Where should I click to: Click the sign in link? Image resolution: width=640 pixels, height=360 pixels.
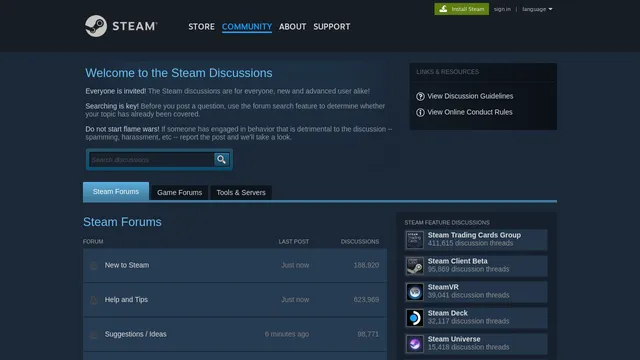(502, 9)
